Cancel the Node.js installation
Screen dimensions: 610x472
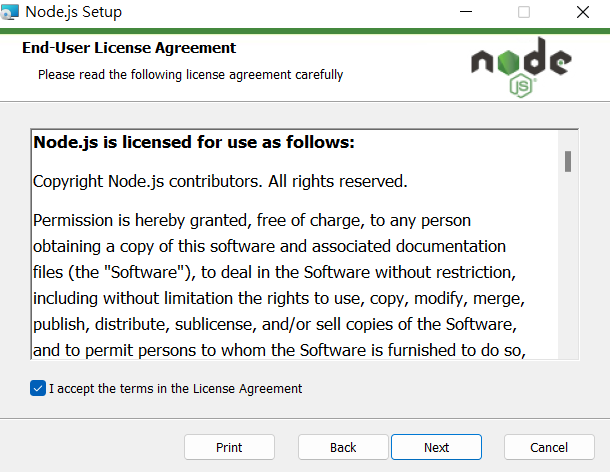point(549,447)
